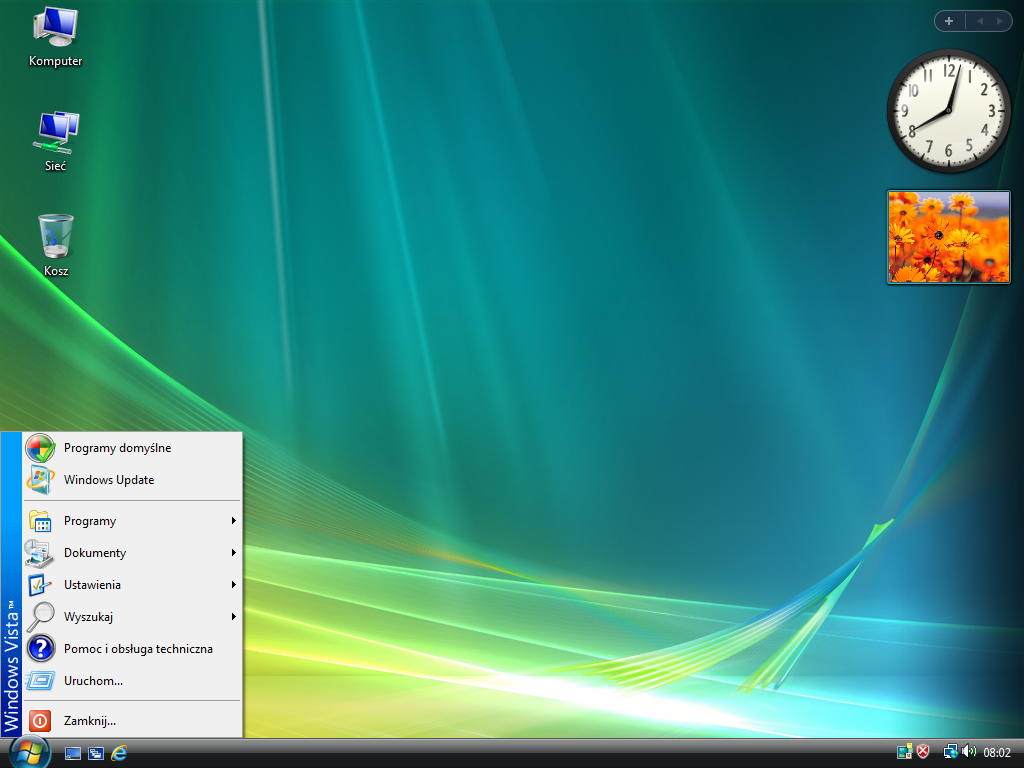1024x768 pixels.
Task: Expand the Ustawienia submenu arrow
Action: tap(233, 585)
